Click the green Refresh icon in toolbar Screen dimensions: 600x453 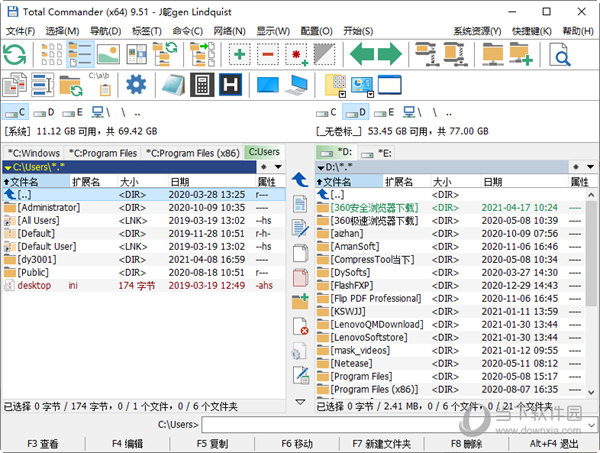[x=15, y=55]
